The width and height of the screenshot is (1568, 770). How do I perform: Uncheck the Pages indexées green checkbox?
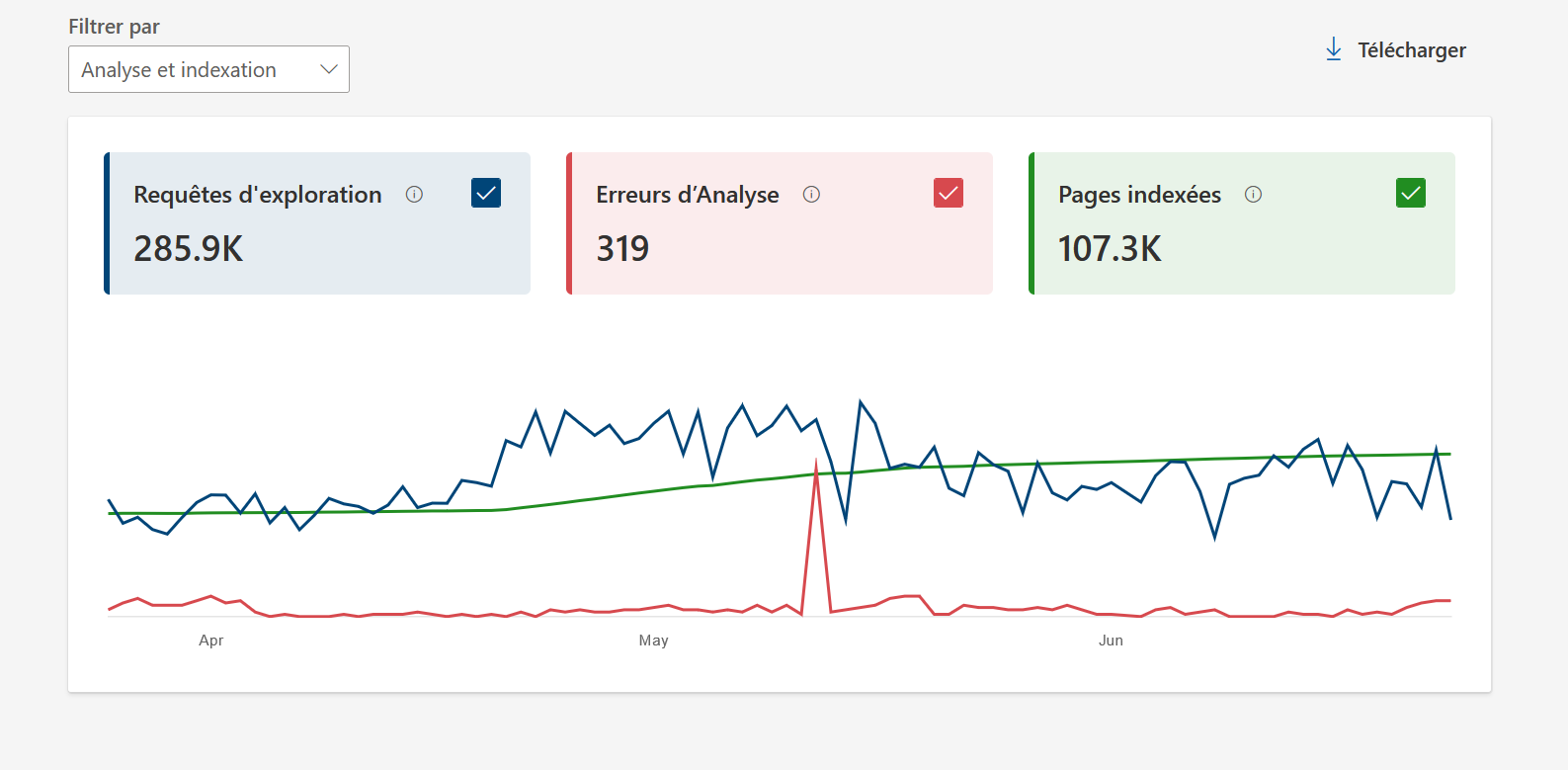[1411, 193]
